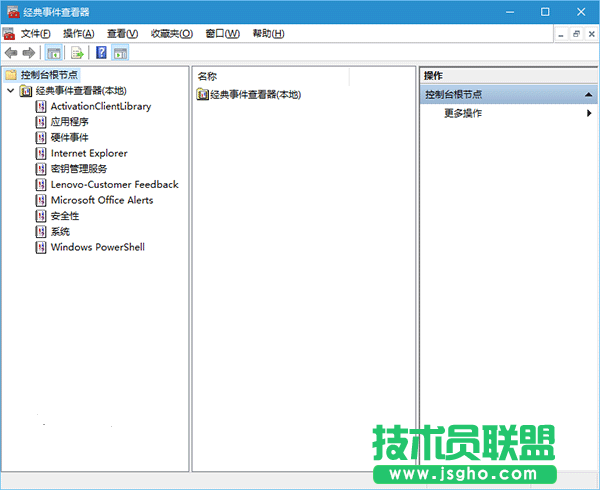Click the Back arrow toolbar icon
This screenshot has height=490, width=600.
tap(11, 52)
